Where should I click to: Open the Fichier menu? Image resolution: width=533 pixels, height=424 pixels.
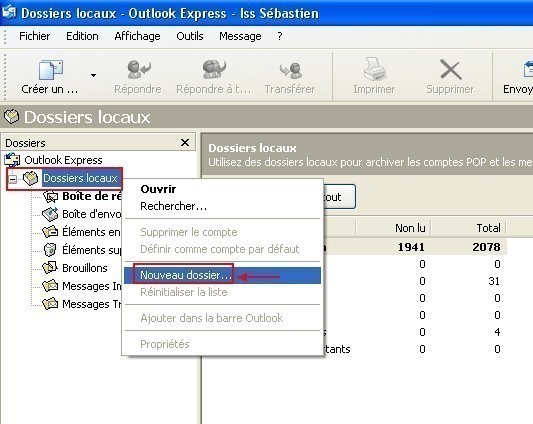34,36
